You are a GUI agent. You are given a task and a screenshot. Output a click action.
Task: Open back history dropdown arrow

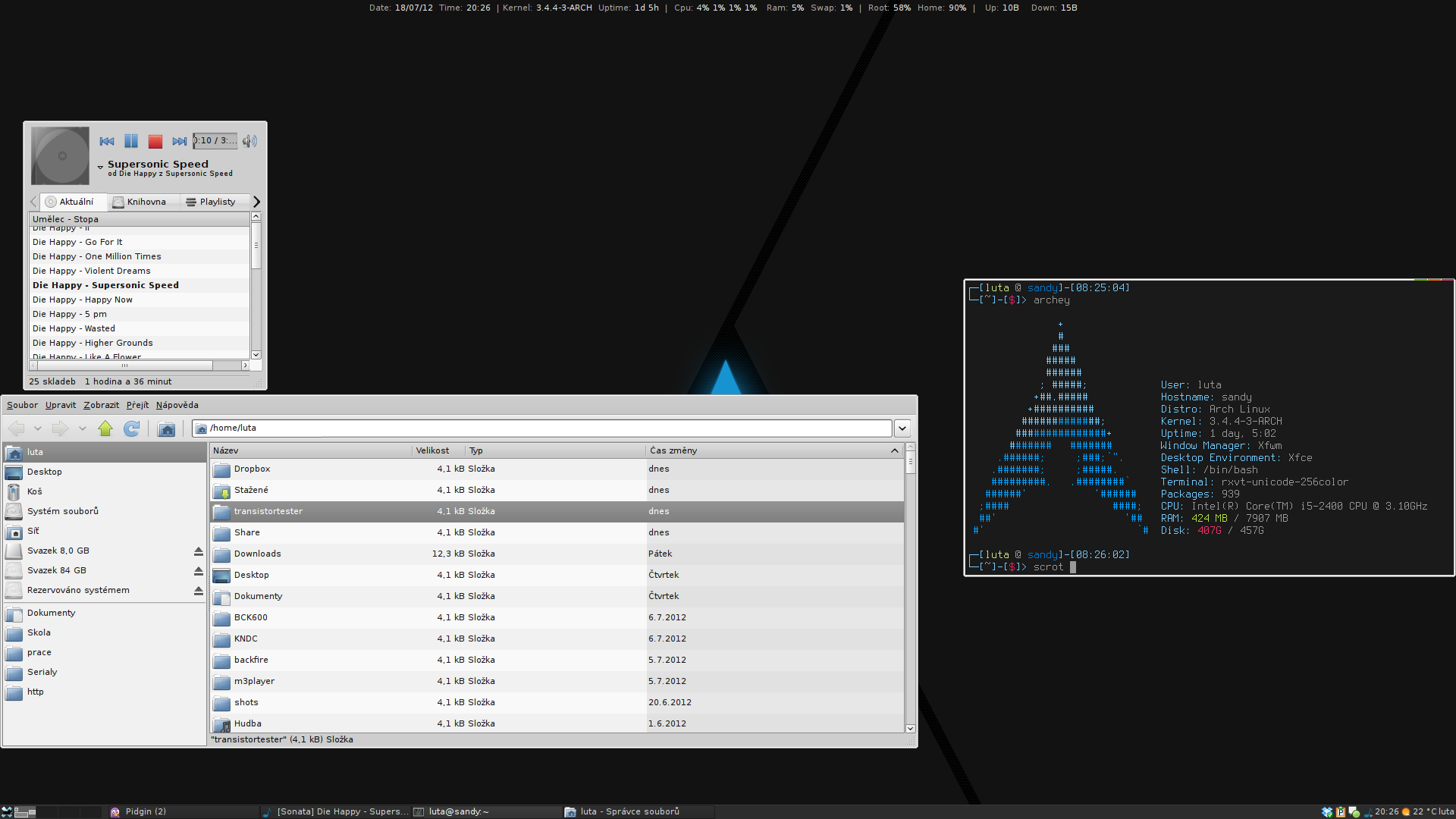(38, 428)
